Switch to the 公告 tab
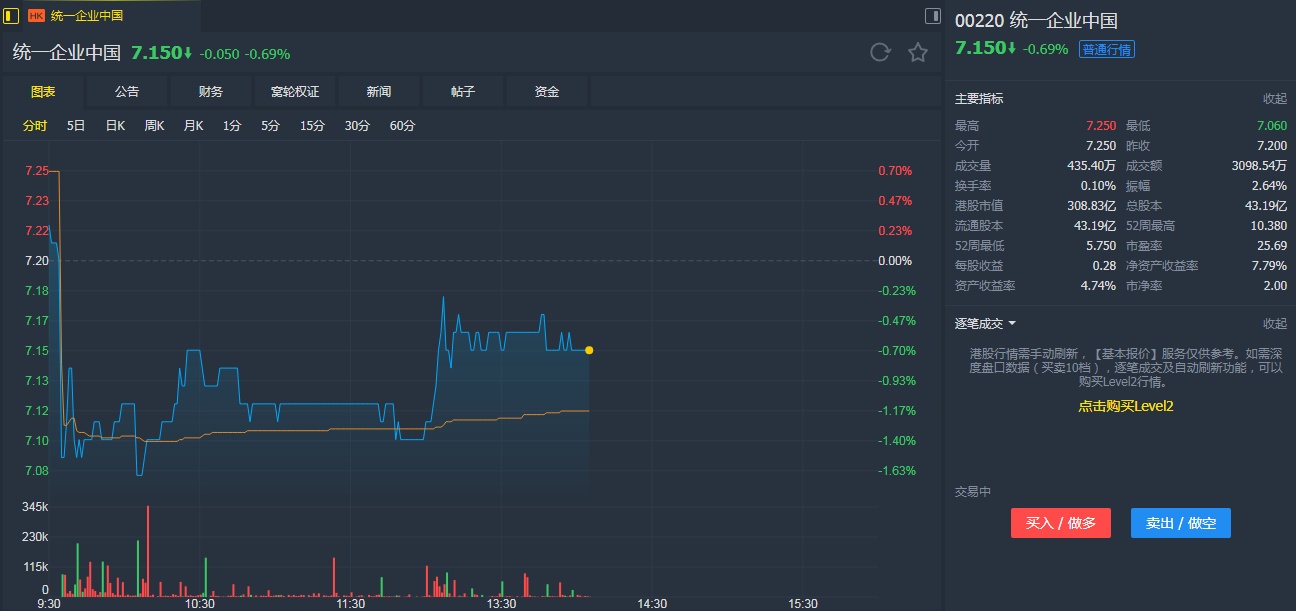Viewport: 1296px width, 611px height. (127, 92)
